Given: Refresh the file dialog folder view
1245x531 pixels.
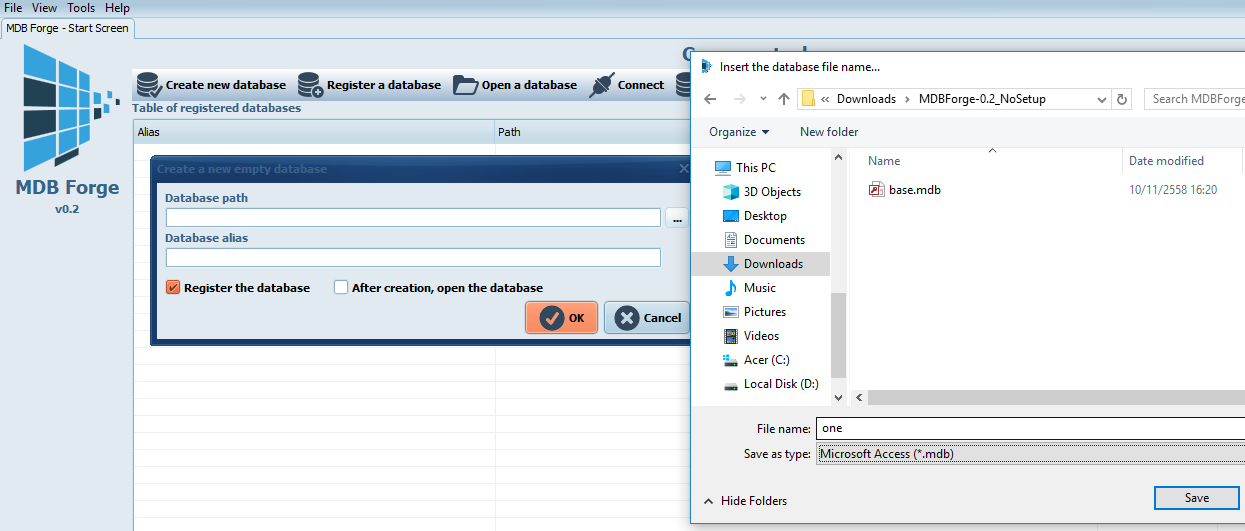Looking at the screenshot, I should (1122, 99).
